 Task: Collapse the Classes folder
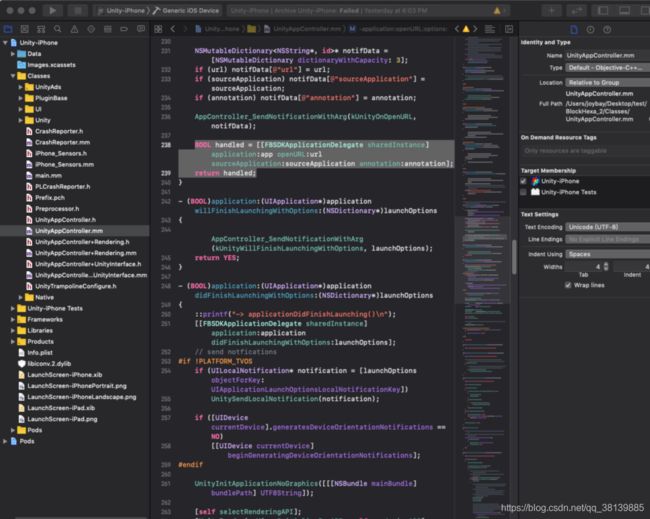pos(13,76)
